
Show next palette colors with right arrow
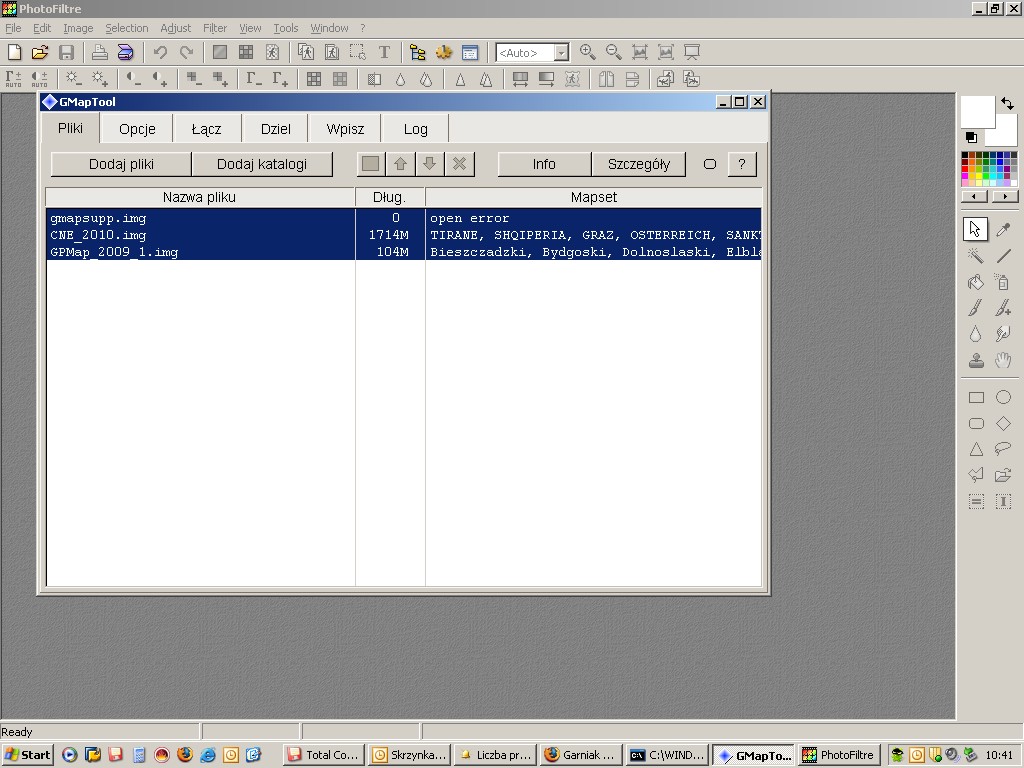tap(1003, 197)
